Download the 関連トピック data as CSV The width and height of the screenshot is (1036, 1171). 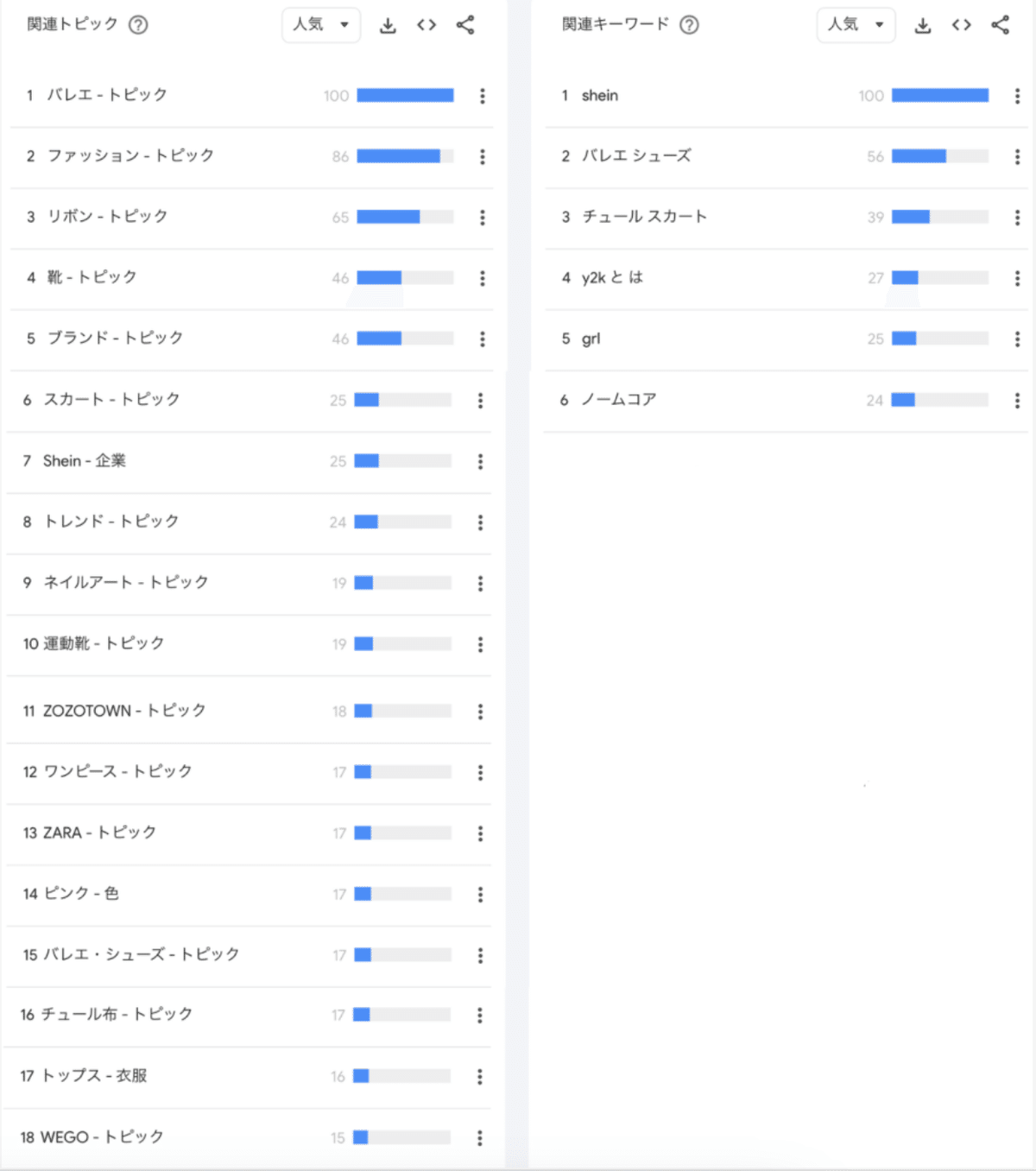pyautogui.click(x=388, y=26)
